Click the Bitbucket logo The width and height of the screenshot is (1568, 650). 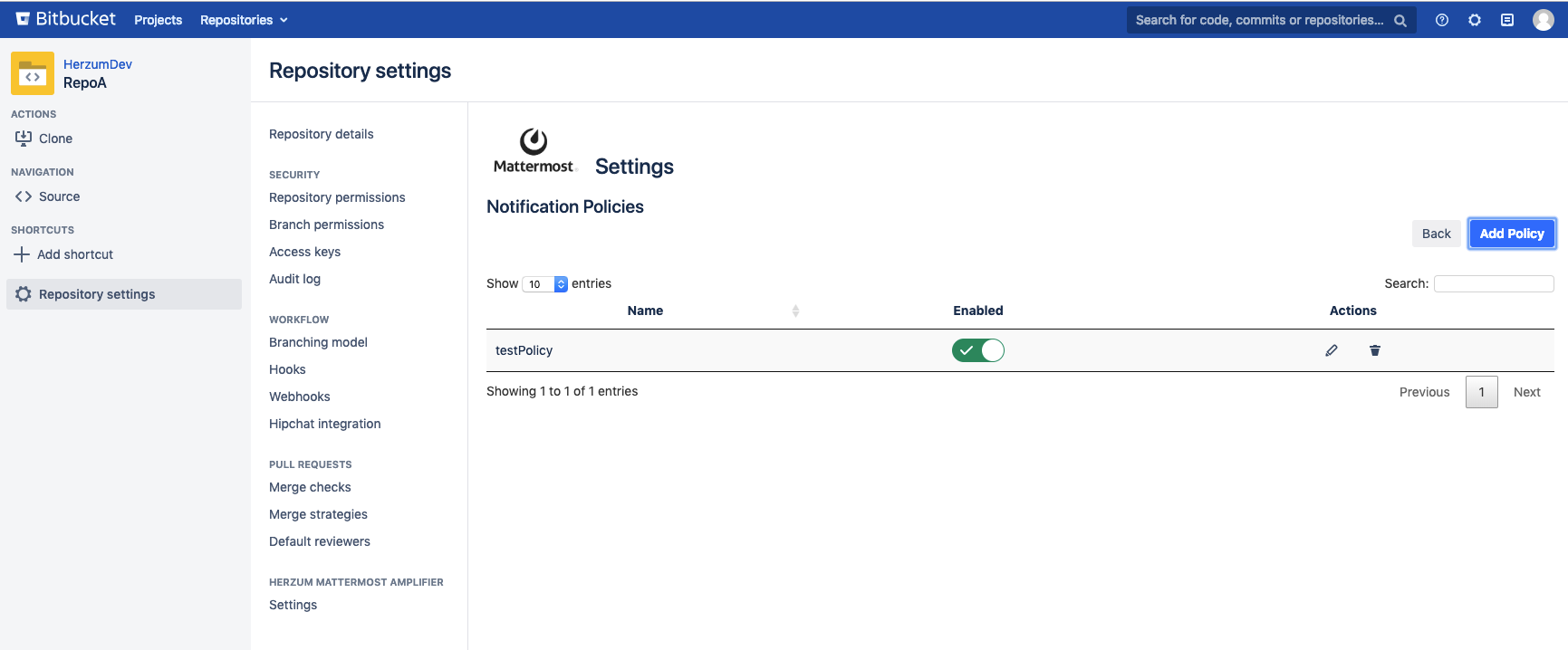click(x=66, y=19)
